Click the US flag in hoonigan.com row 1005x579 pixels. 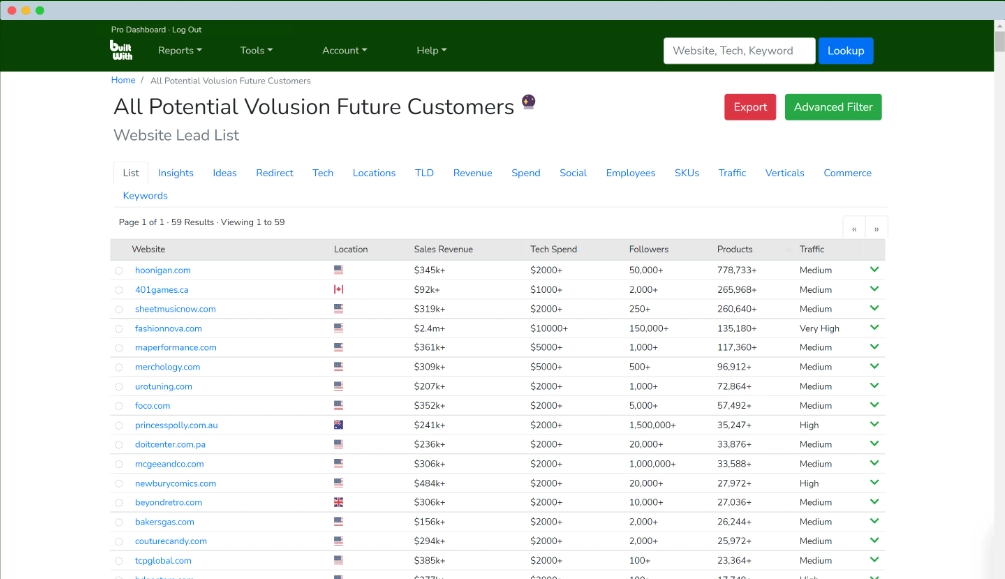click(x=338, y=270)
